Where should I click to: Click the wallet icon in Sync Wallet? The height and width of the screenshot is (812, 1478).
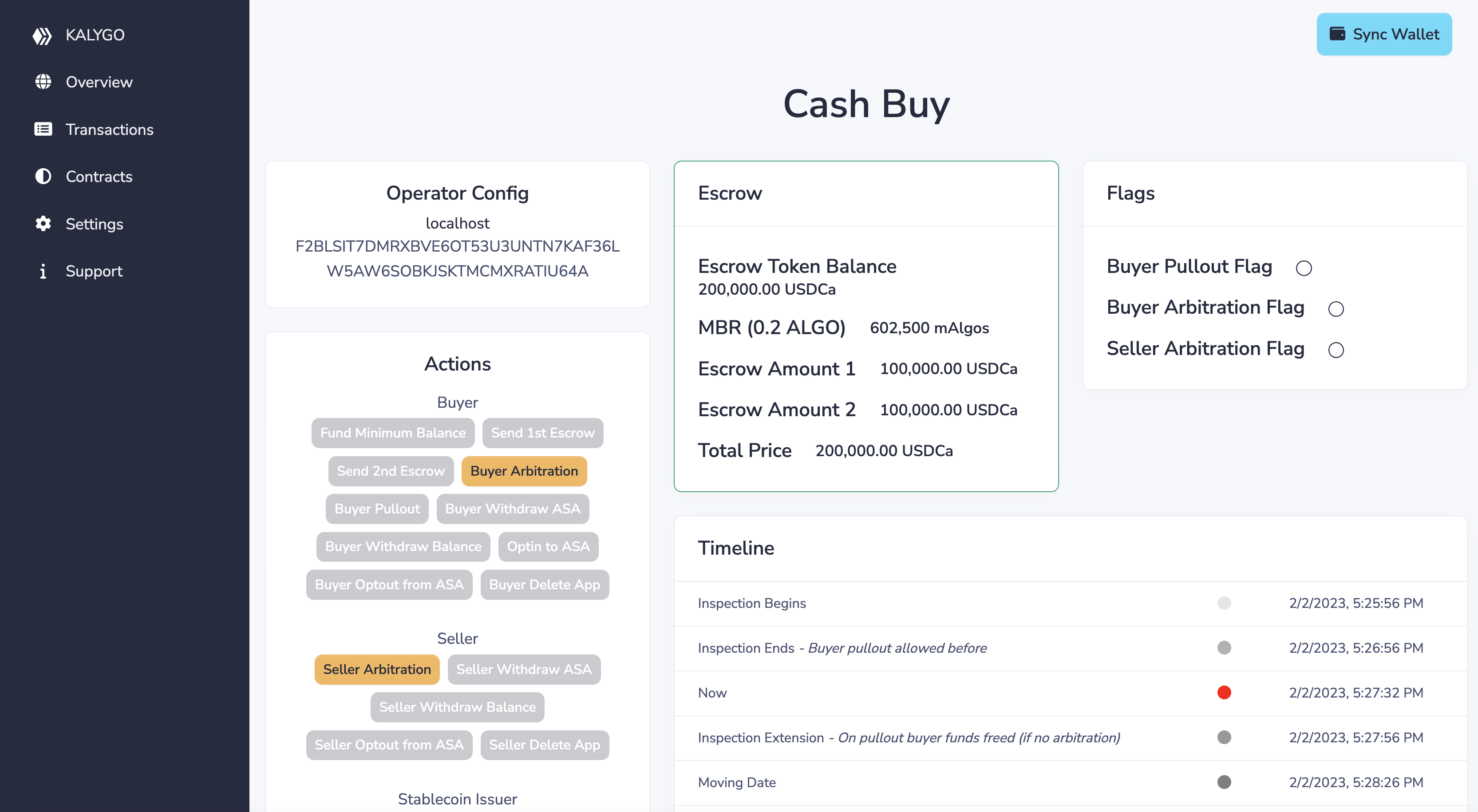point(1337,35)
